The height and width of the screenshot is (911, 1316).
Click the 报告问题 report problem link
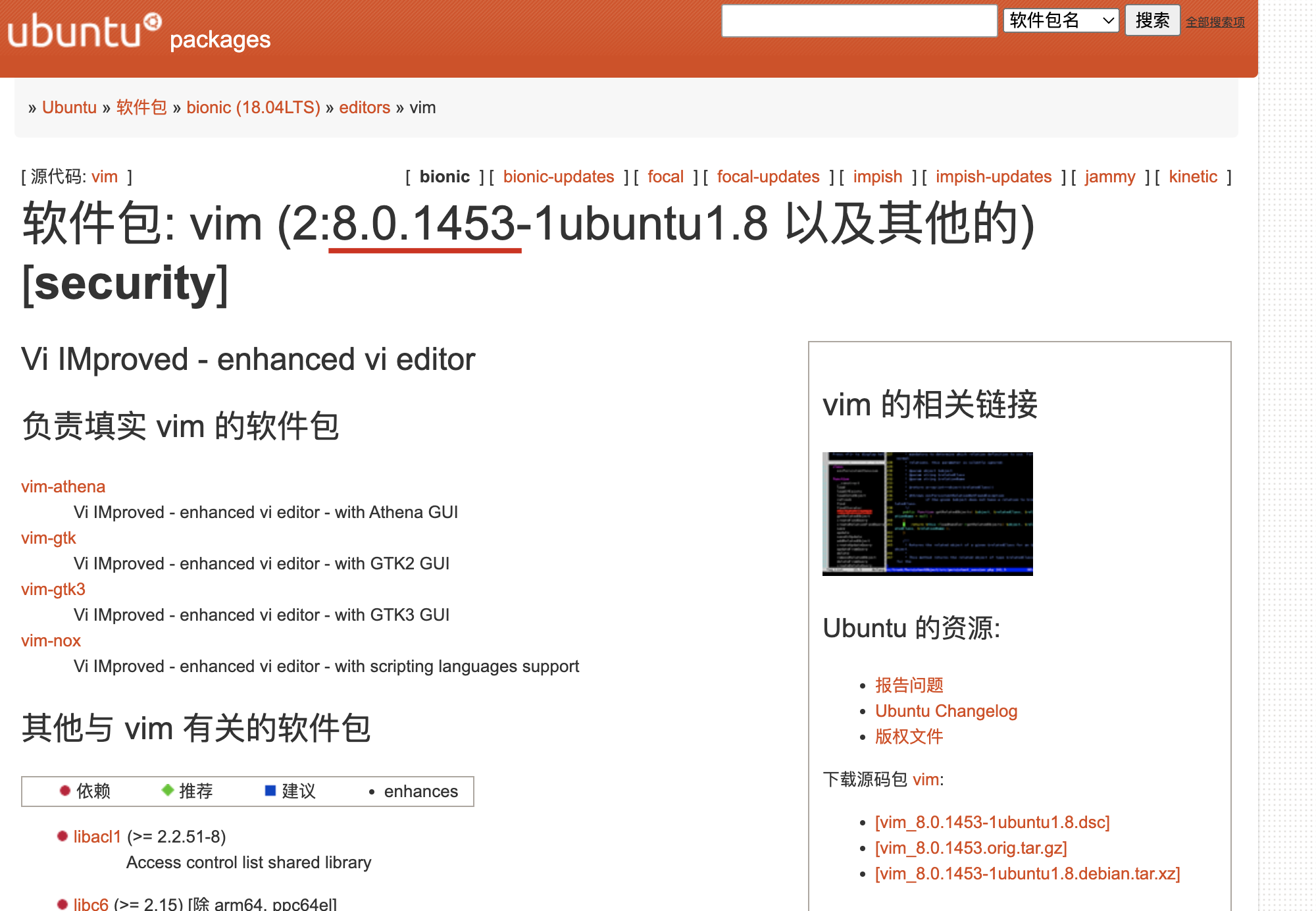pos(909,685)
